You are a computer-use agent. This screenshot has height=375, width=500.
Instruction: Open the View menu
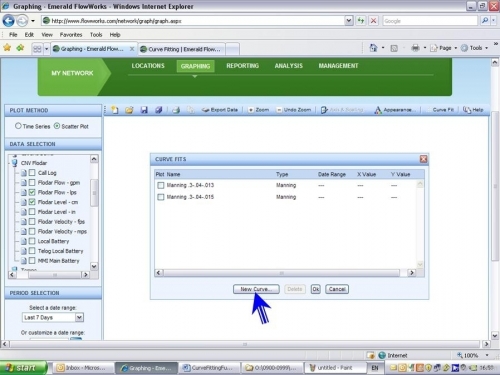47,34
